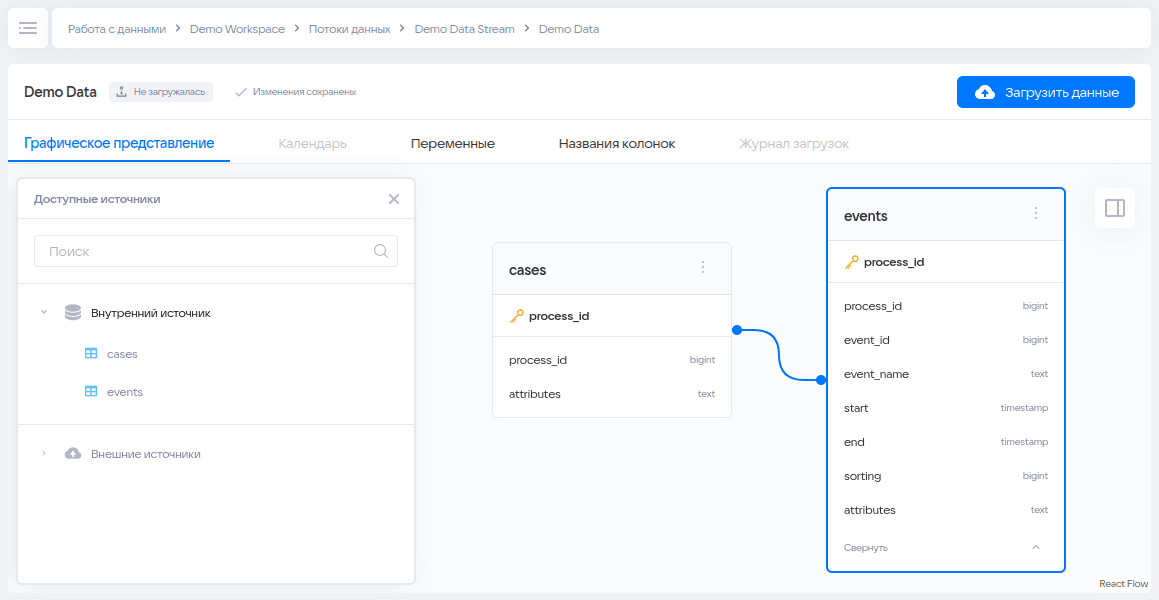Click the Demo Data breadcrumb
The image size is (1159, 600).
click(569, 29)
